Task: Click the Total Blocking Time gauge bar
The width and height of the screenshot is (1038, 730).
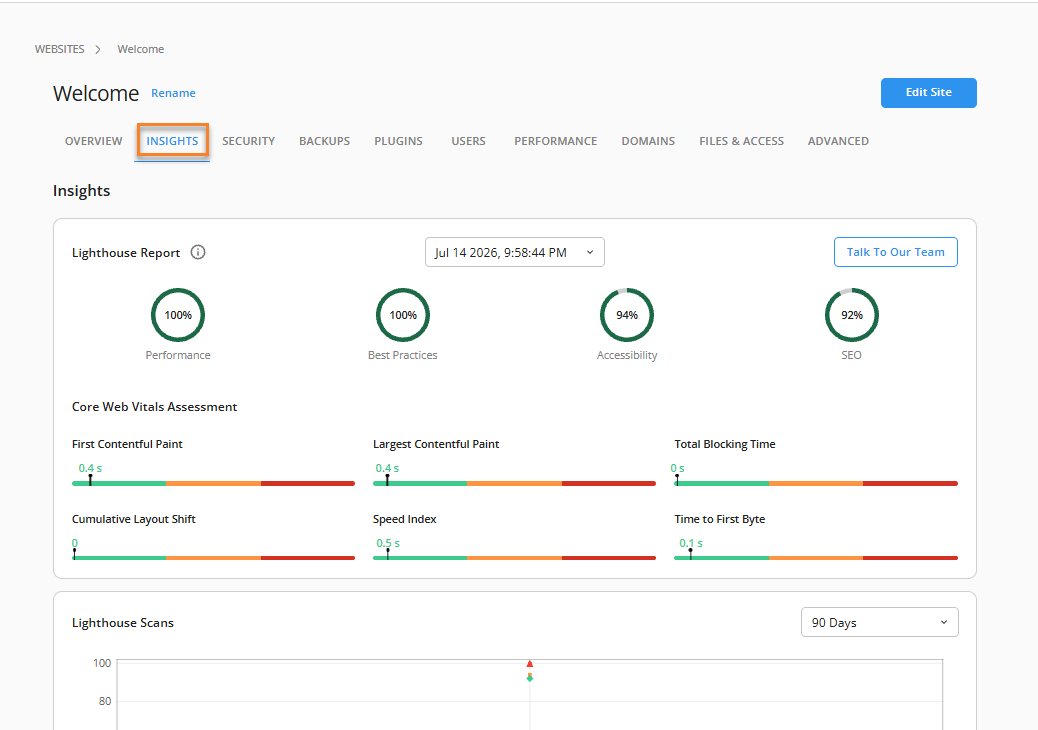Action: [816, 483]
